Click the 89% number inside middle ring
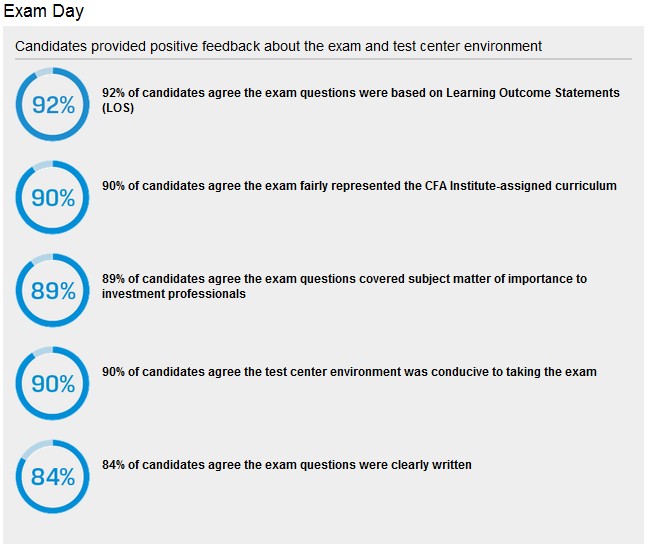Viewport: 652px width, 548px height. pyautogui.click(x=53, y=291)
